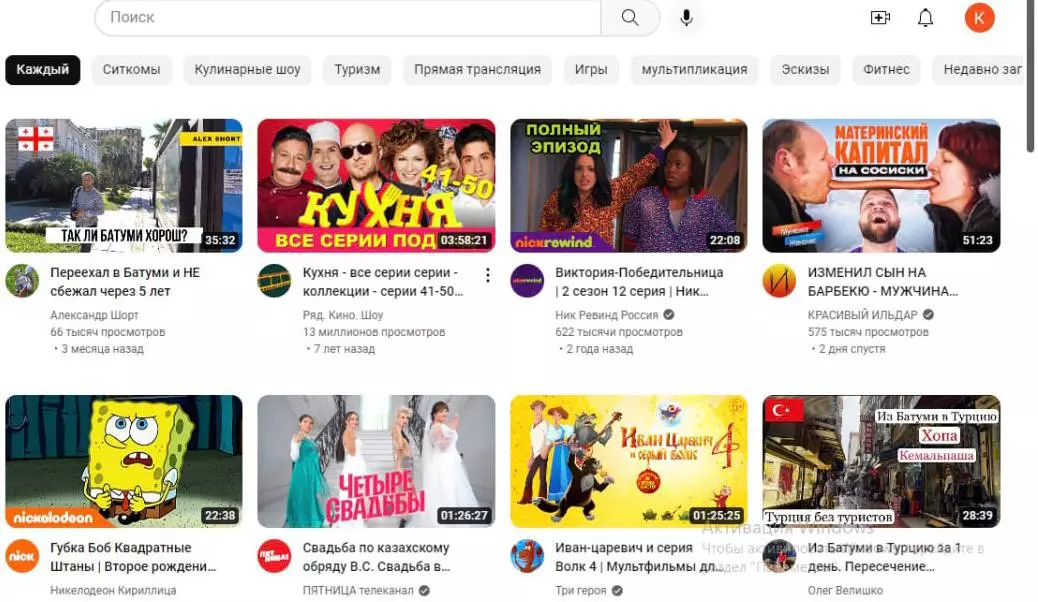
Task: Open the Батуми video thumbnail
Action: 124,185
